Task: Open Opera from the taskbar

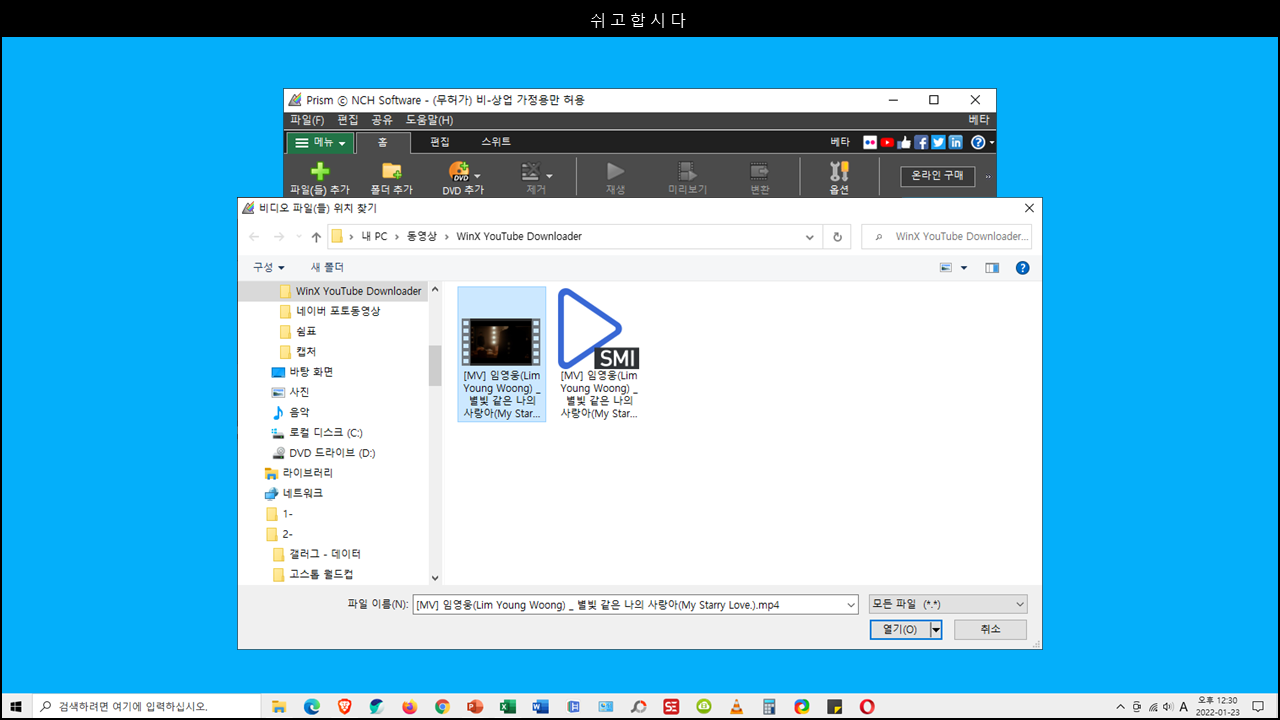Action: [867, 706]
